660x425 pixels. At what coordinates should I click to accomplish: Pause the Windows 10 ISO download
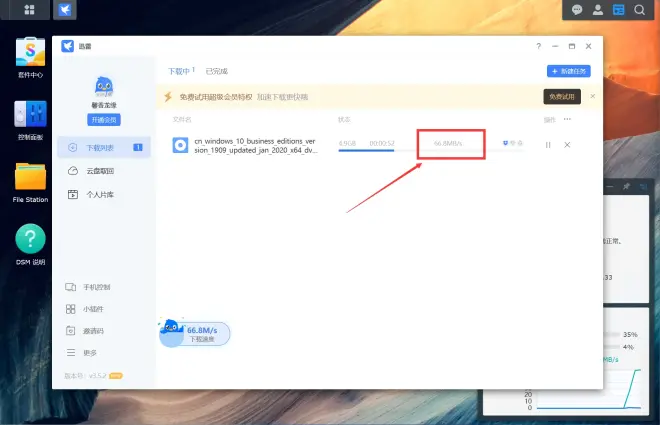click(x=548, y=145)
